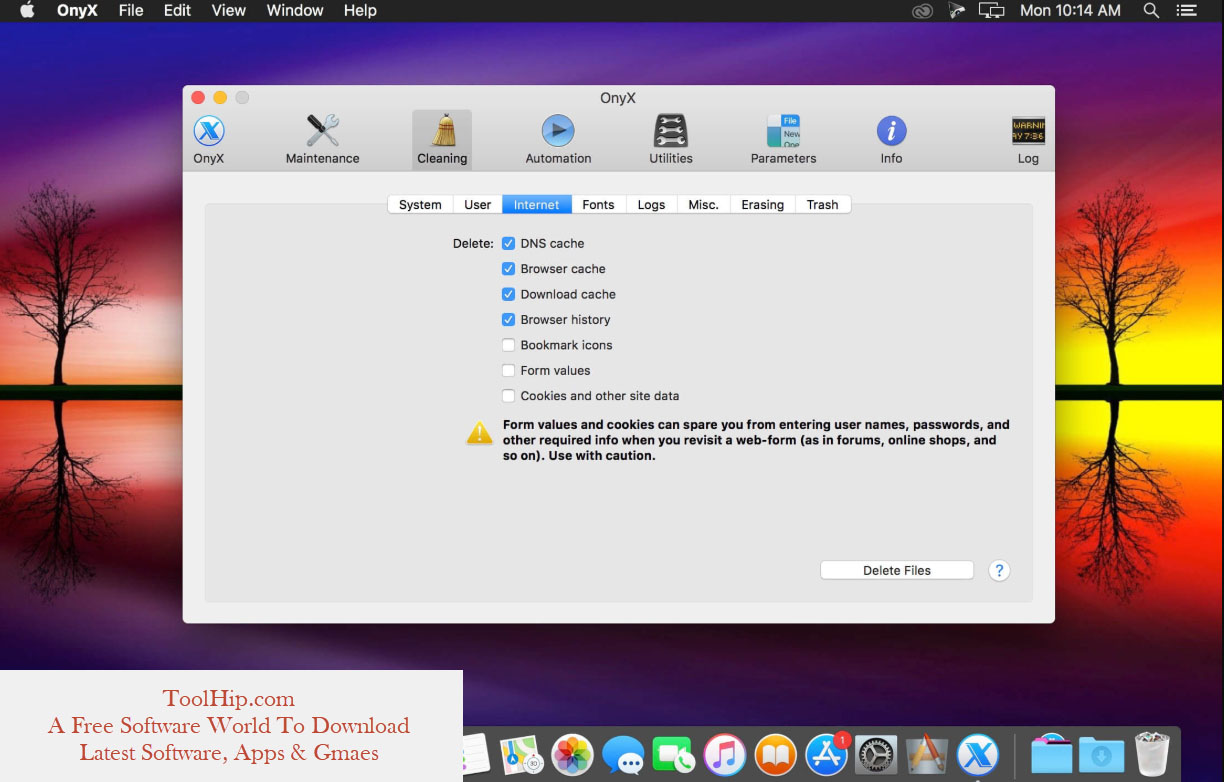Show the Parameters pane
The image size is (1224, 782).
[x=783, y=139]
